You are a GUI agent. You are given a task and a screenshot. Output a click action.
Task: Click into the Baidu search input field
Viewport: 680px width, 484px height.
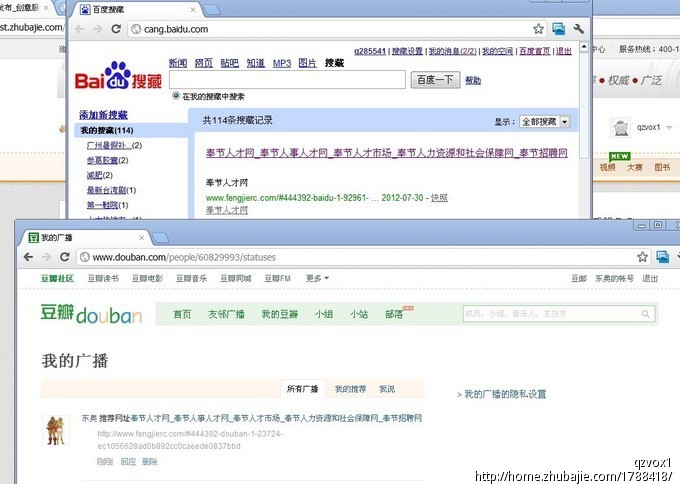[x=288, y=80]
